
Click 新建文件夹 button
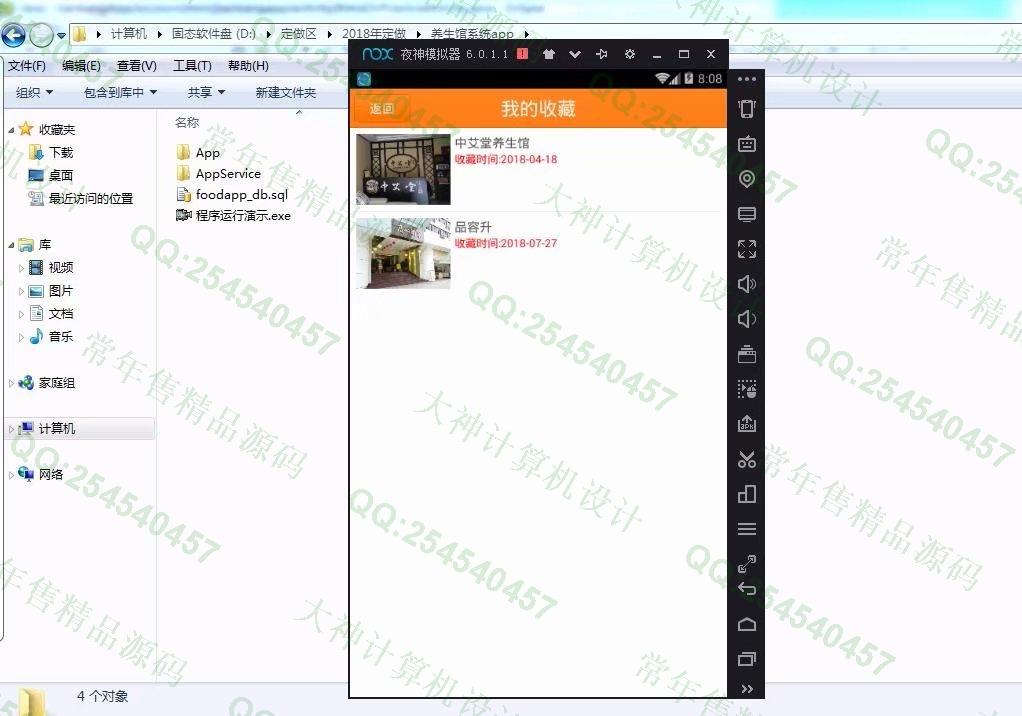285,93
